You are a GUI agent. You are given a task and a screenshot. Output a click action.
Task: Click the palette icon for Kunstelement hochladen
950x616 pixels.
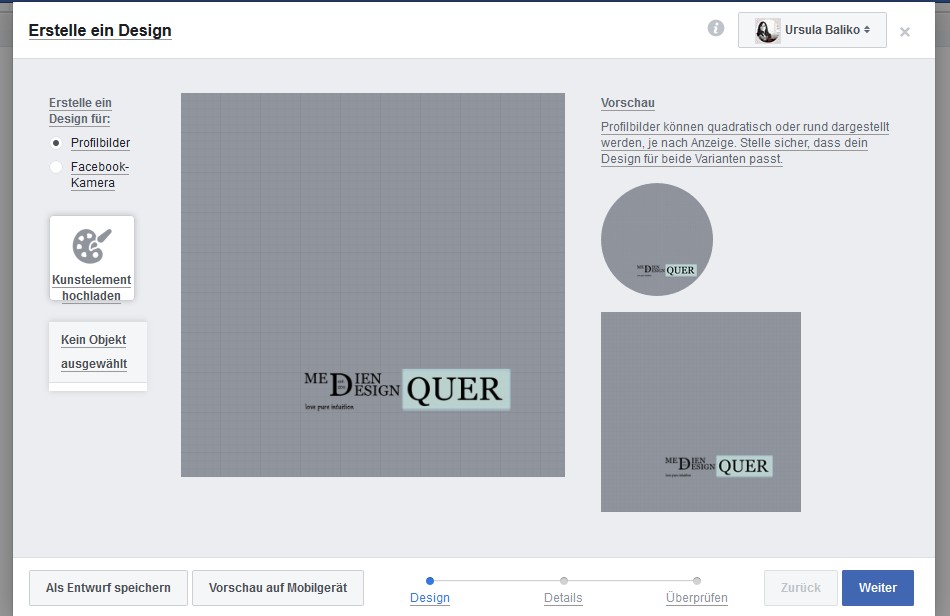point(91,245)
